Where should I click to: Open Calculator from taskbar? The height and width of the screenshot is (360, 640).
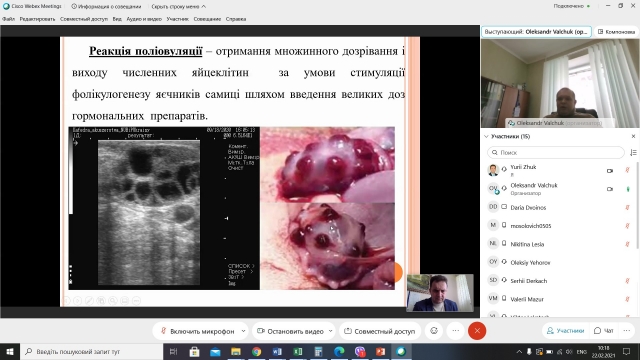[318, 351]
